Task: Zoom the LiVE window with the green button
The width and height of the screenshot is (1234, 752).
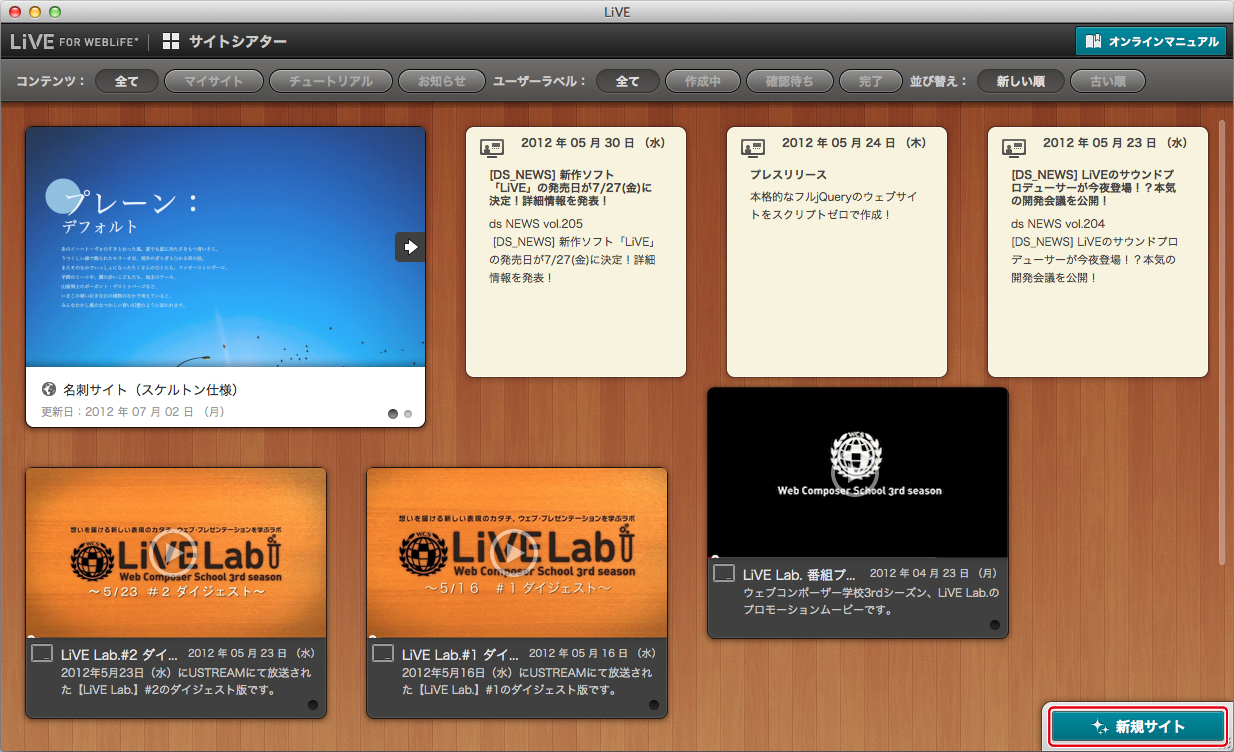Action: click(55, 11)
